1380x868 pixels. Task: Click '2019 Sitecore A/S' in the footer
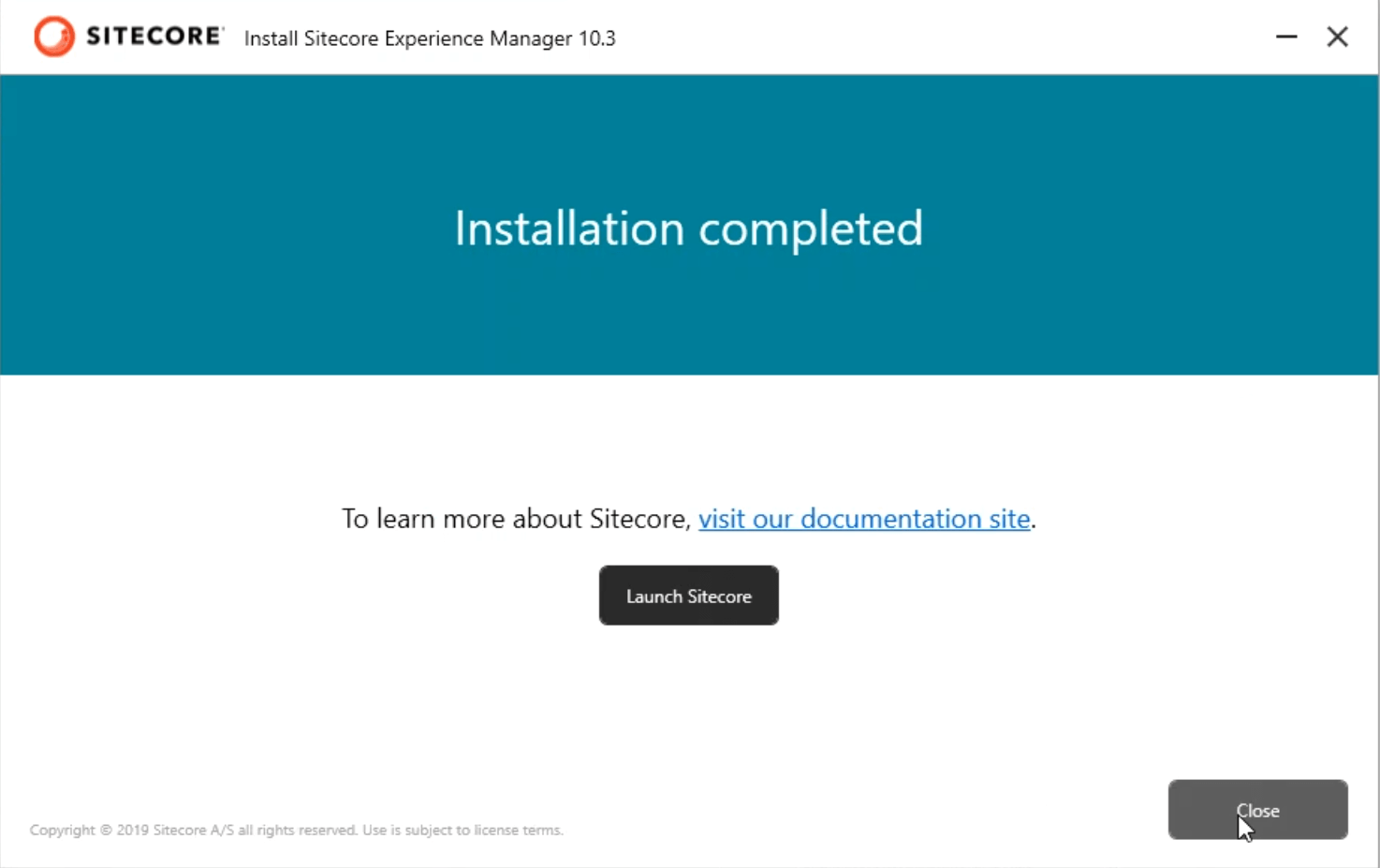click(x=175, y=830)
